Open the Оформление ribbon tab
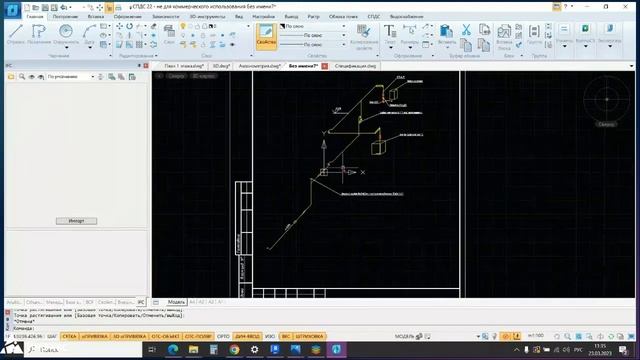 pos(128,17)
